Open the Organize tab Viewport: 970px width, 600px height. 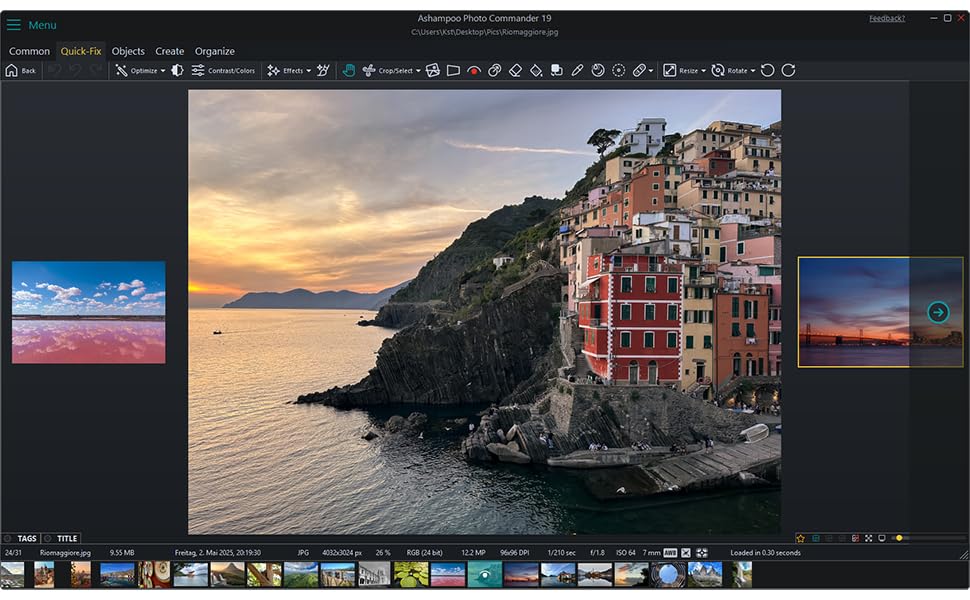pyautogui.click(x=214, y=51)
